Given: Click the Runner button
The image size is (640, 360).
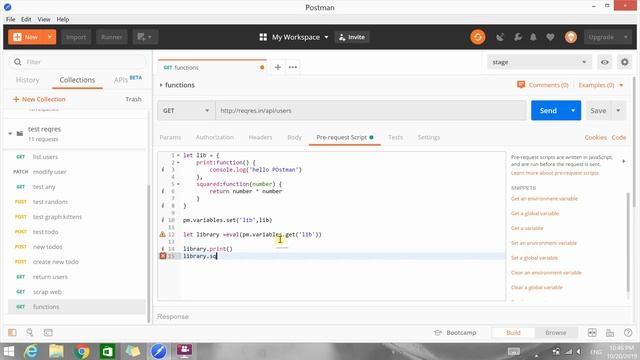Looking at the screenshot, I should pyautogui.click(x=111, y=37).
